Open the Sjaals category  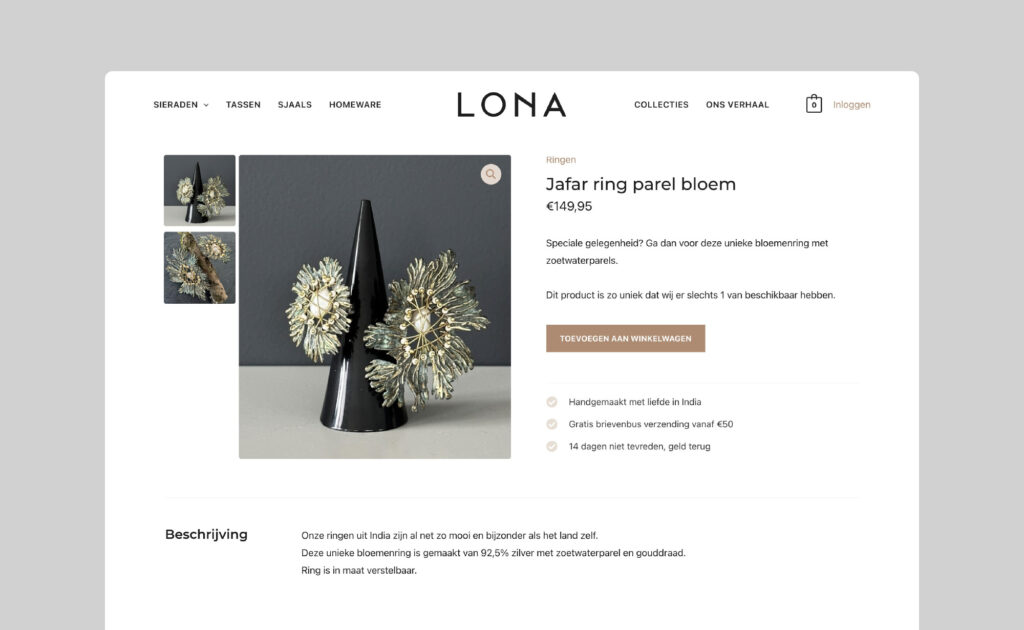pyautogui.click(x=295, y=104)
